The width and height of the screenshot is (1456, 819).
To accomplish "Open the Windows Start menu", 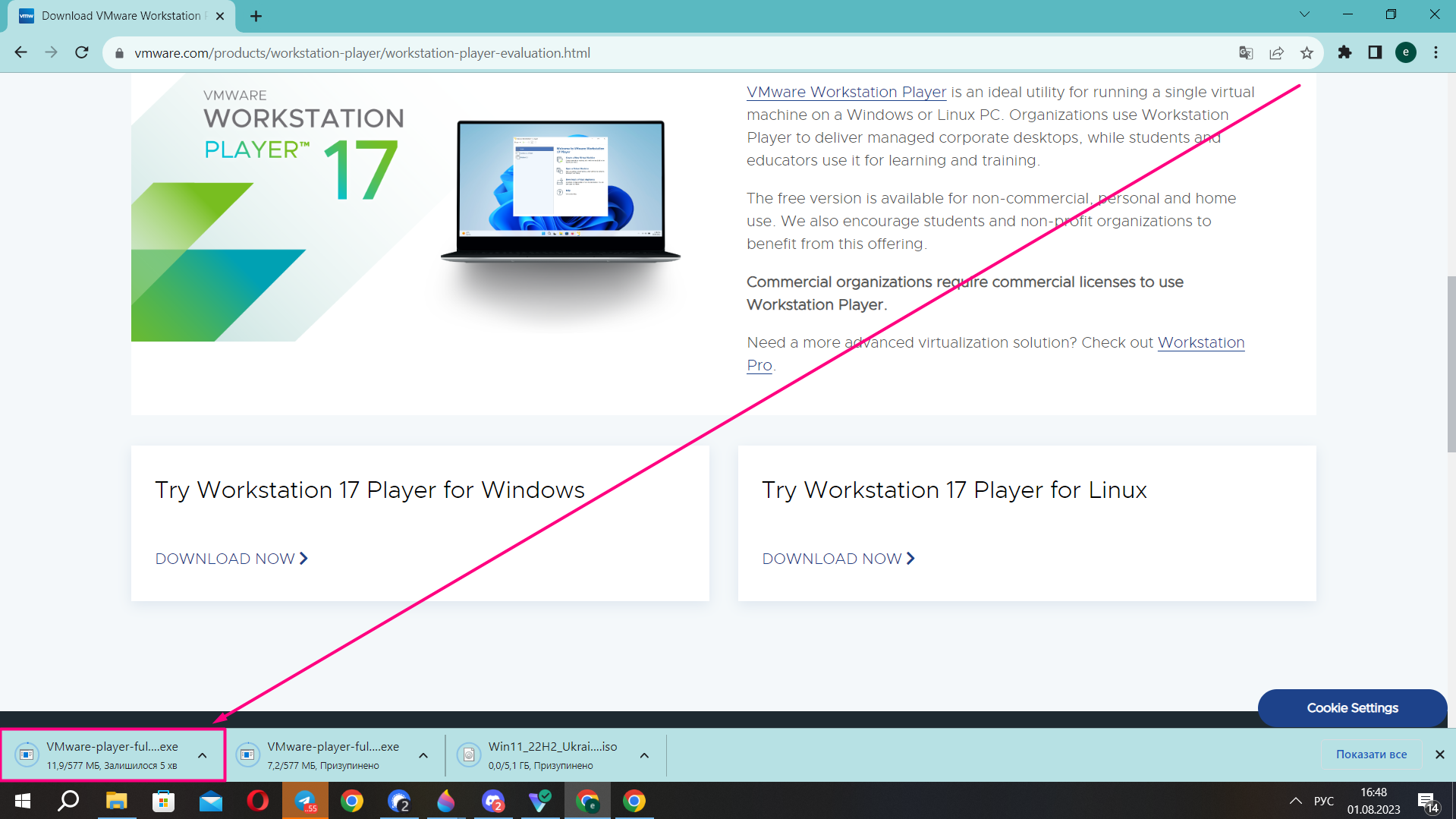I will pyautogui.click(x=23, y=801).
